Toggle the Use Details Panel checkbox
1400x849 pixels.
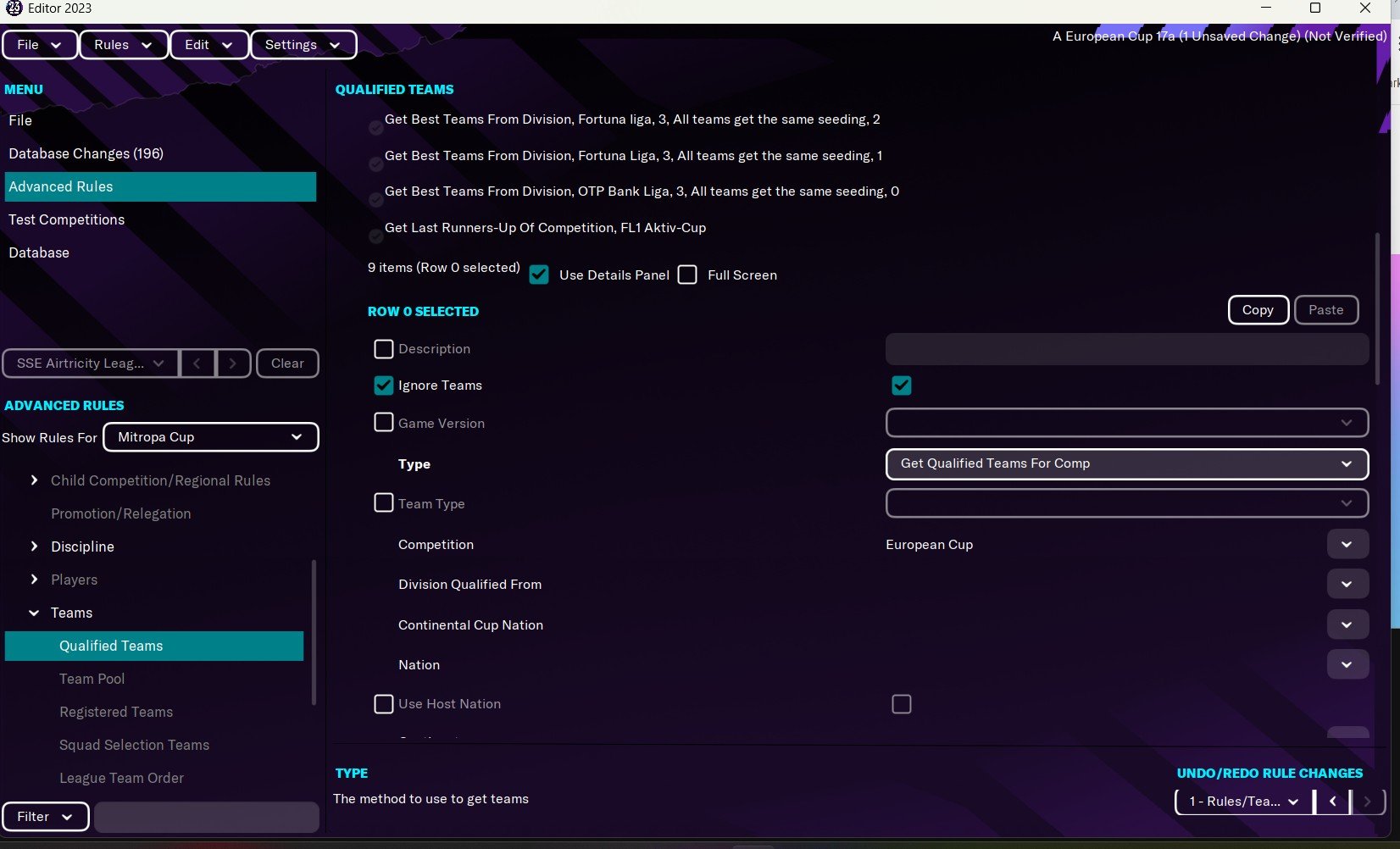point(539,275)
